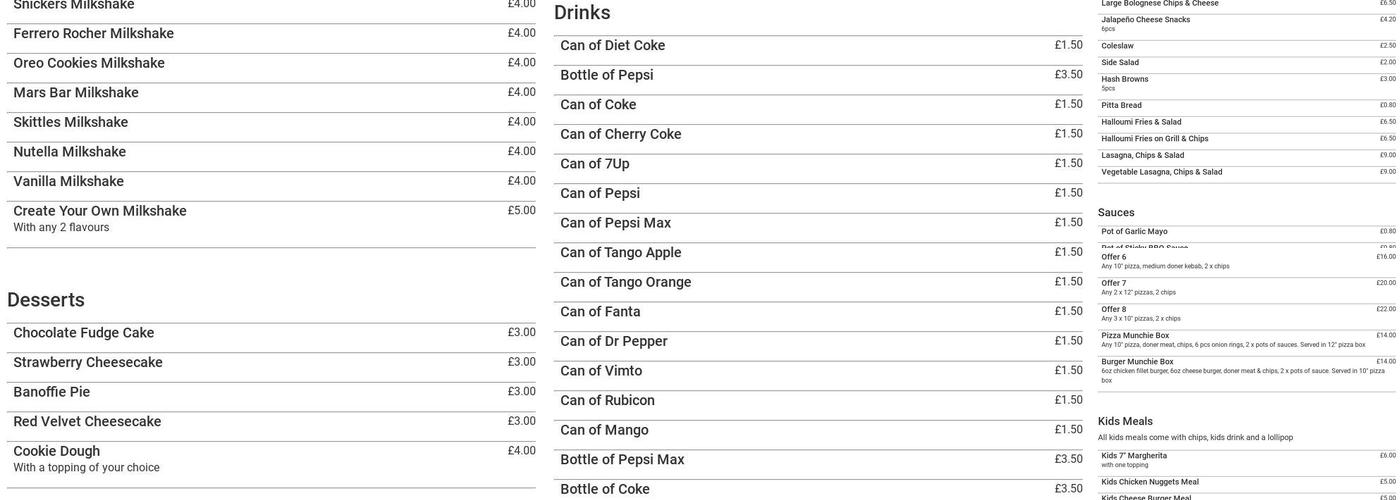Choose Banoffie Pie from Desserts
This screenshot has height=500, width=1400.
tap(52, 392)
